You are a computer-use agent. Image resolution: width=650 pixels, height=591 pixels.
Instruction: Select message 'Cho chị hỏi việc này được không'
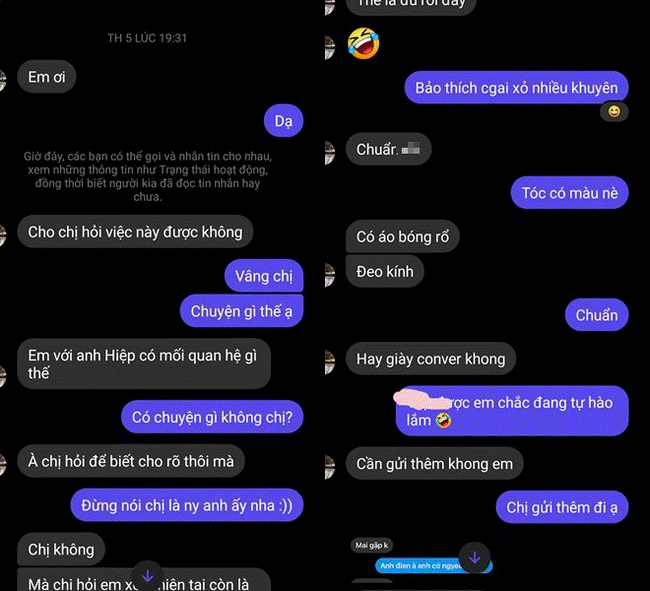pyautogui.click(x=135, y=232)
